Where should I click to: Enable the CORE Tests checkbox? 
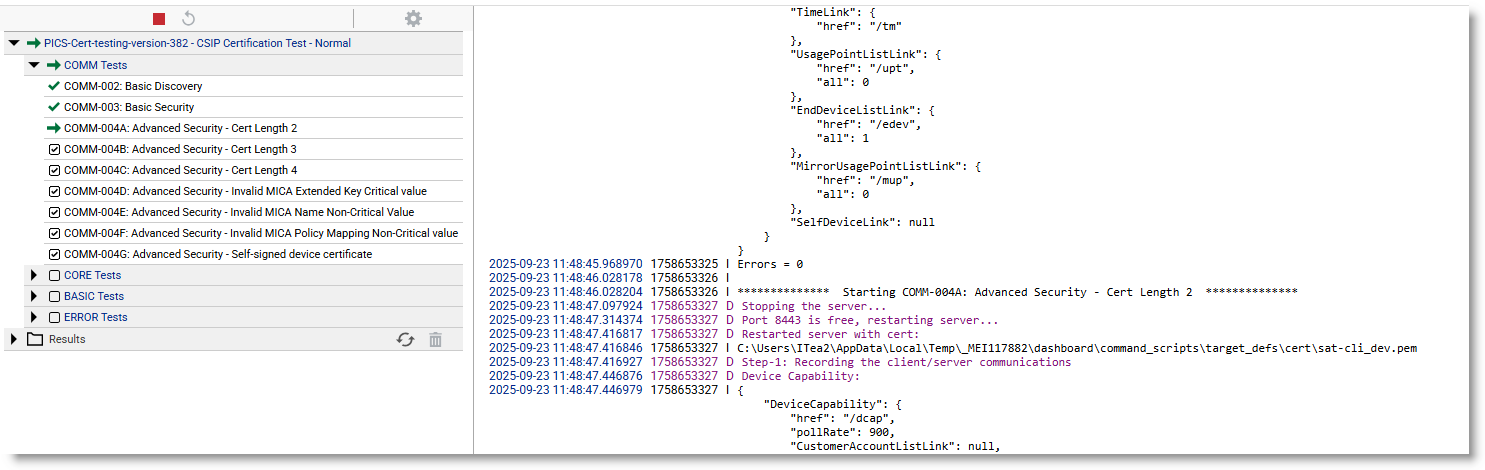55,275
